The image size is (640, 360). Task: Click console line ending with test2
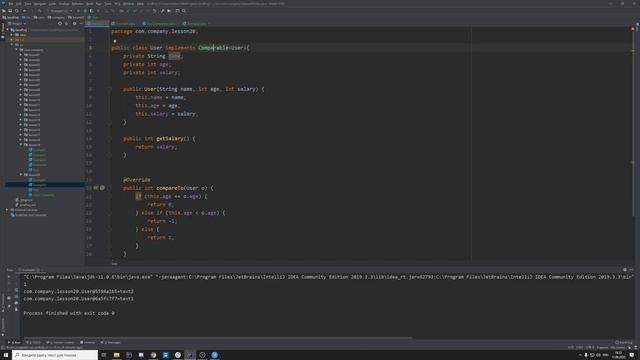click(x=79, y=291)
